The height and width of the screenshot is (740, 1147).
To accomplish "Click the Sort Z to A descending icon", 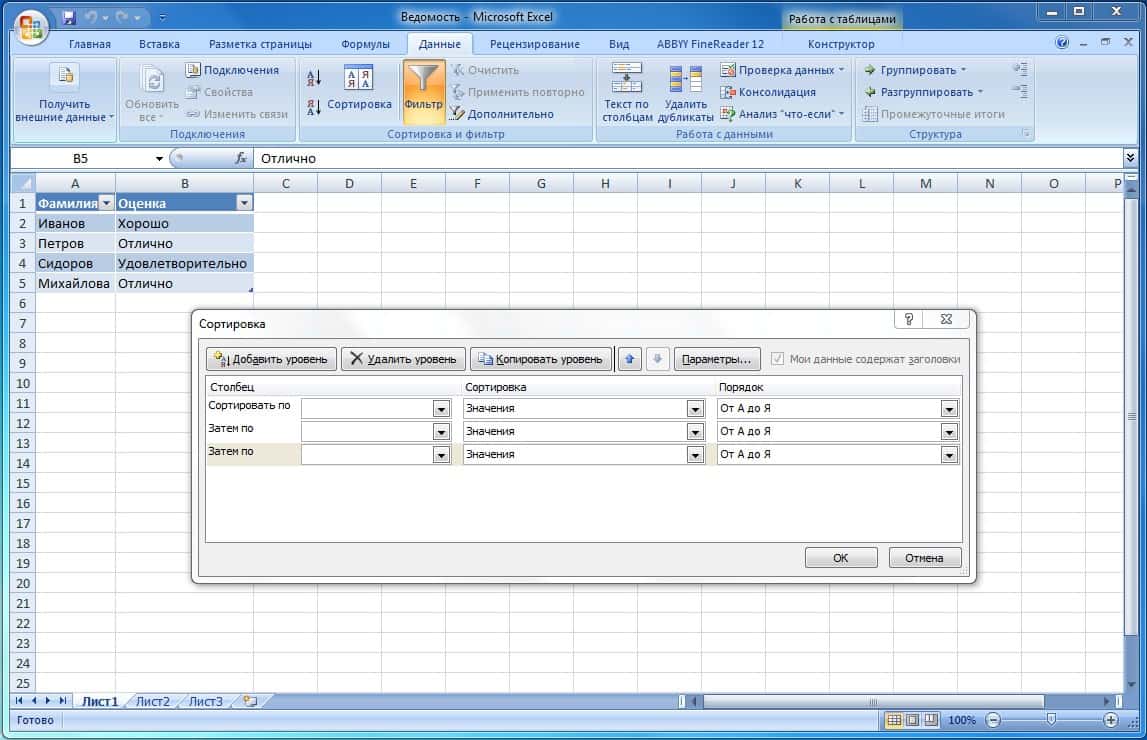I will coord(313,107).
